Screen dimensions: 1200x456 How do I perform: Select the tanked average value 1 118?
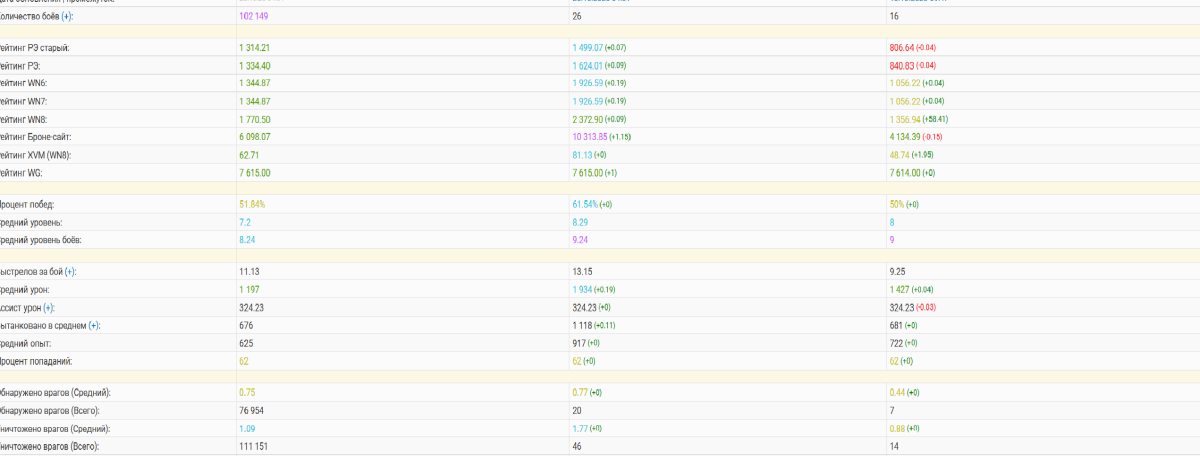[x=582, y=326]
